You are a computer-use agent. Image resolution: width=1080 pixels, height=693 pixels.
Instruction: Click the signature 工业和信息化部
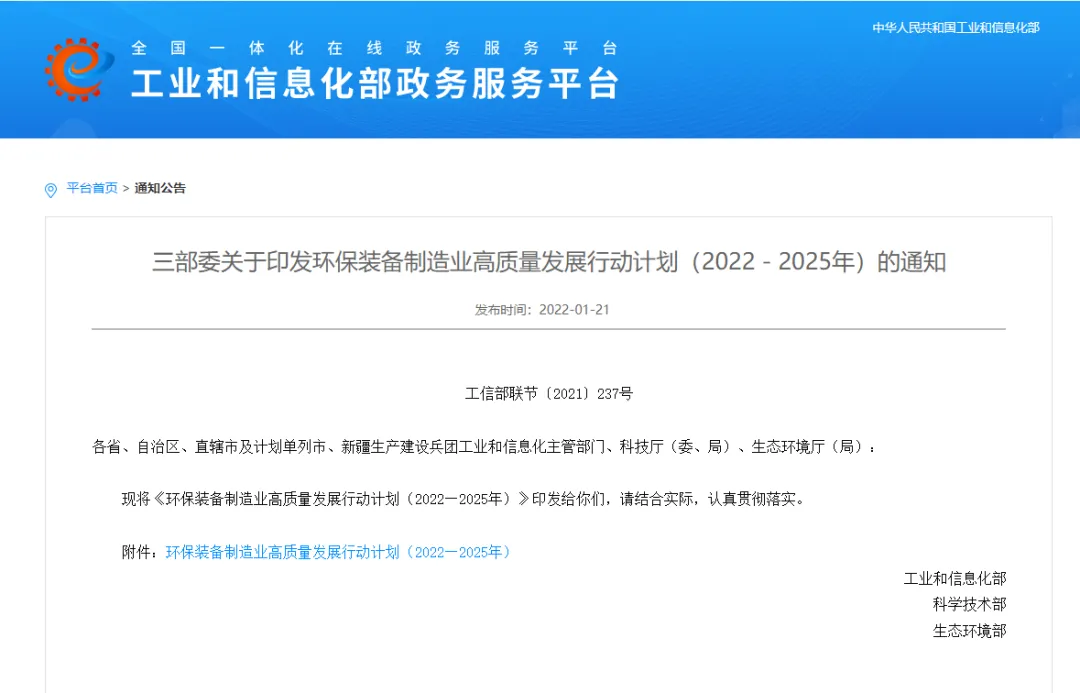pos(955,578)
